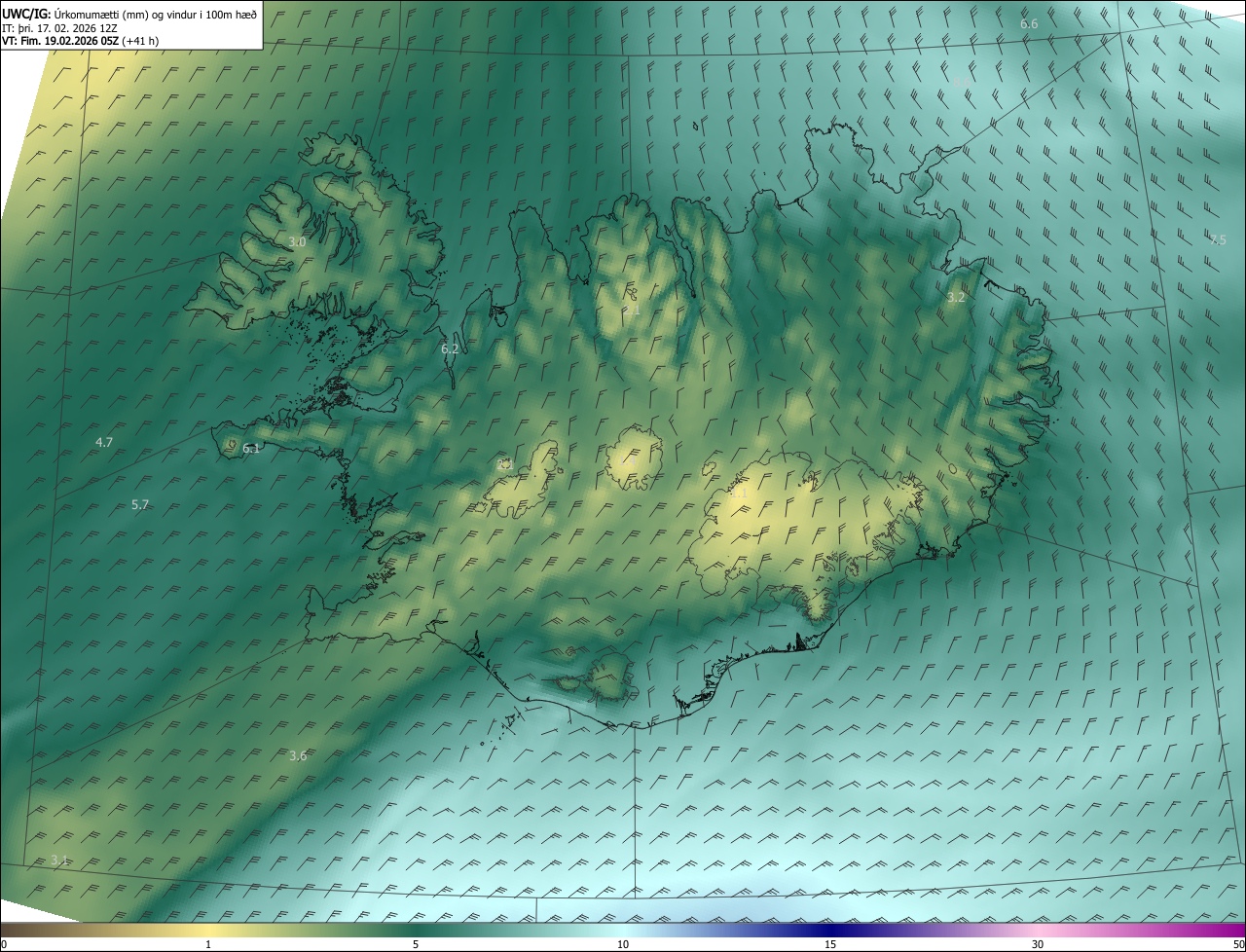Viewport: 1246px width, 952px height.
Task: Click the 3.2 value label on the map
Action: pyautogui.click(x=956, y=297)
